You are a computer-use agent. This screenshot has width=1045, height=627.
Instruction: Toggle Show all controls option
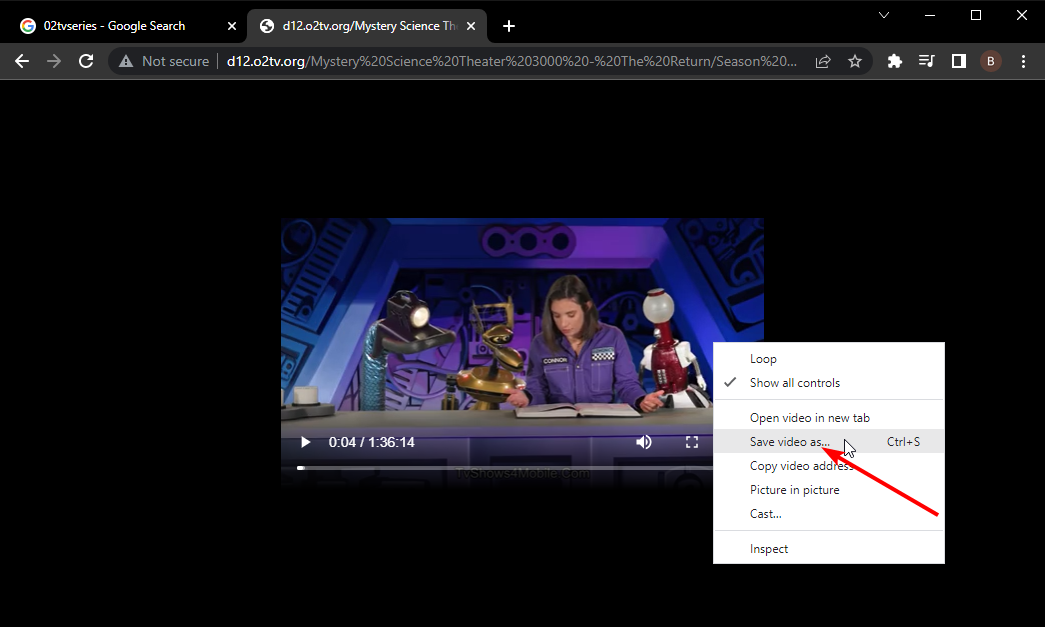[x=828, y=382]
